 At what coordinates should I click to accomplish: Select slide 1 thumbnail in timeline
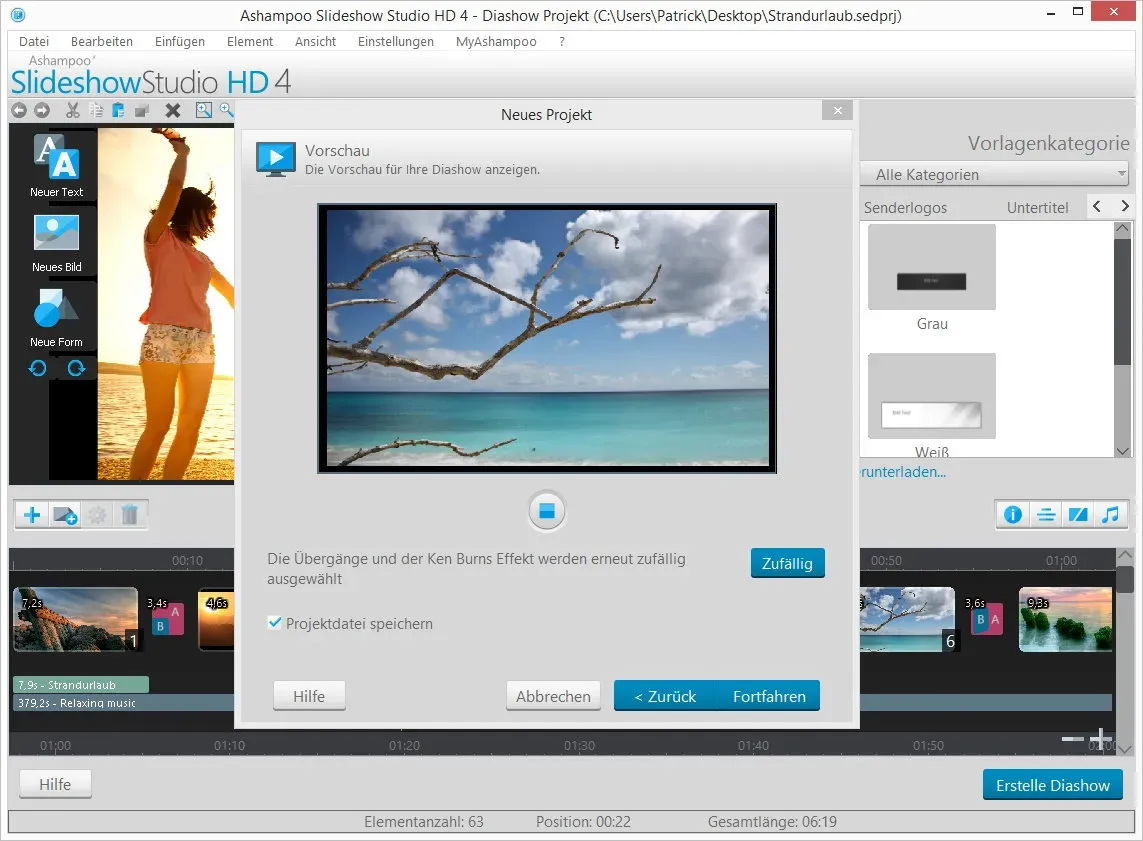click(76, 619)
